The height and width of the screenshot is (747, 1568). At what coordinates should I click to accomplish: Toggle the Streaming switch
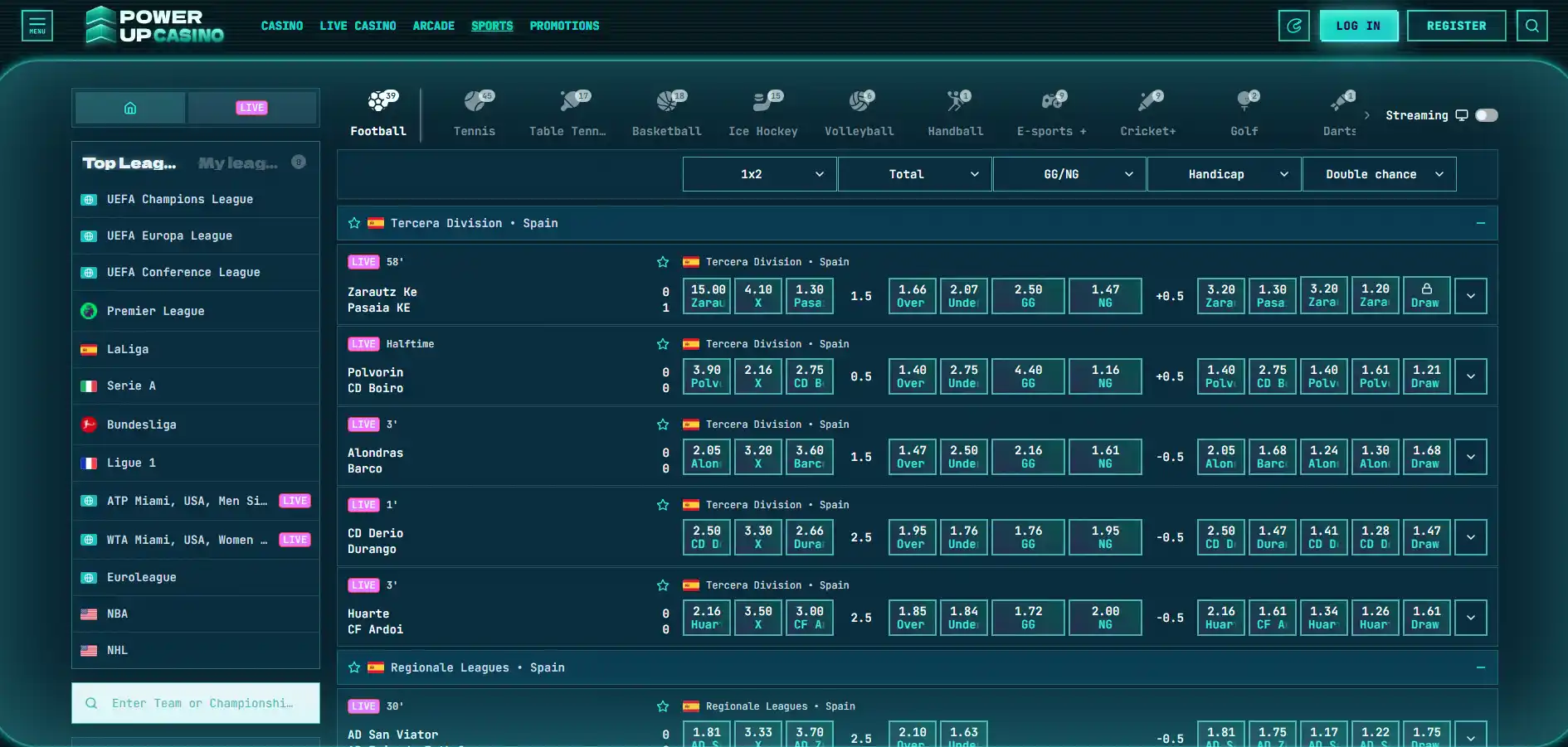(1487, 115)
